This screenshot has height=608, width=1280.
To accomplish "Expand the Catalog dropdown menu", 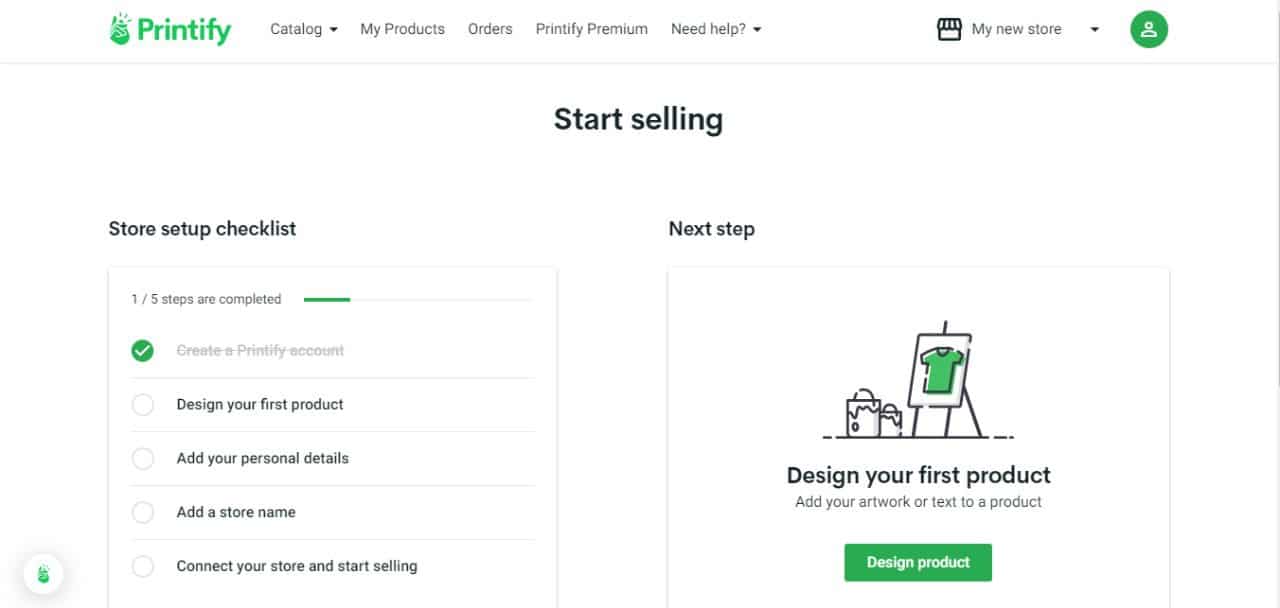I will click(x=304, y=29).
